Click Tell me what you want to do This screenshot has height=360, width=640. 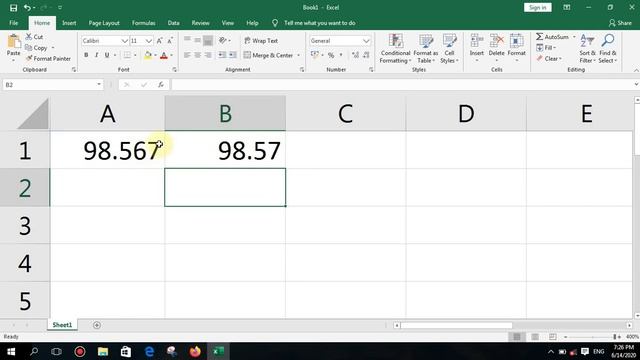320,23
